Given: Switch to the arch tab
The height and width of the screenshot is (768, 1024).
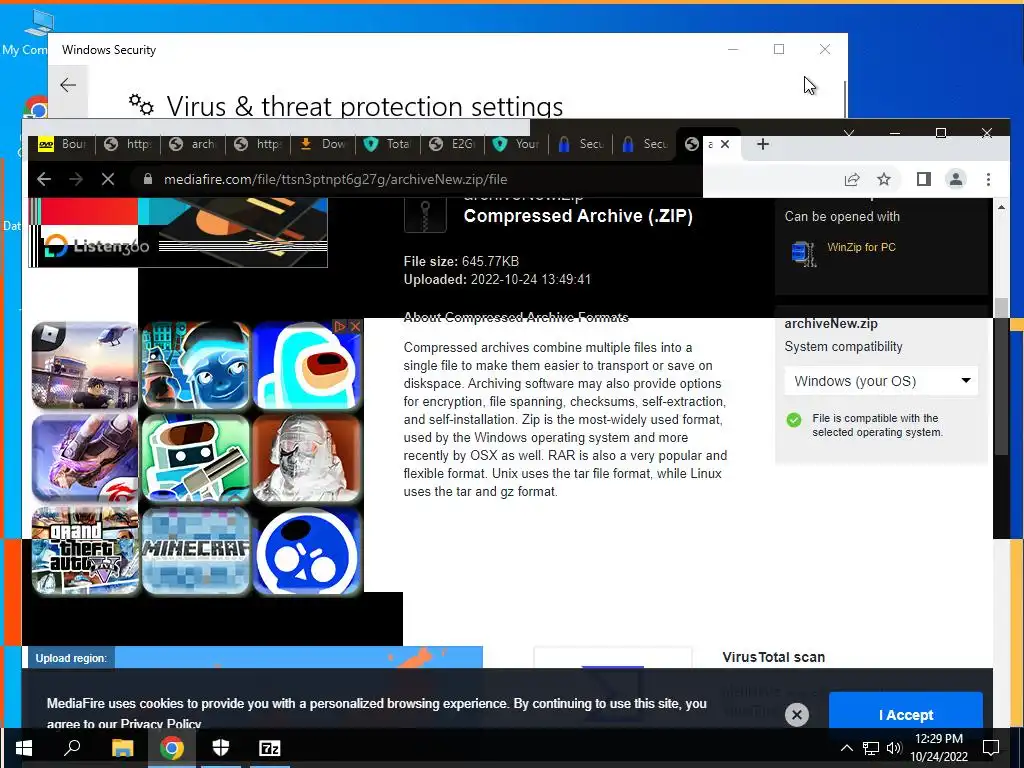Looking at the screenshot, I should click(x=192, y=144).
